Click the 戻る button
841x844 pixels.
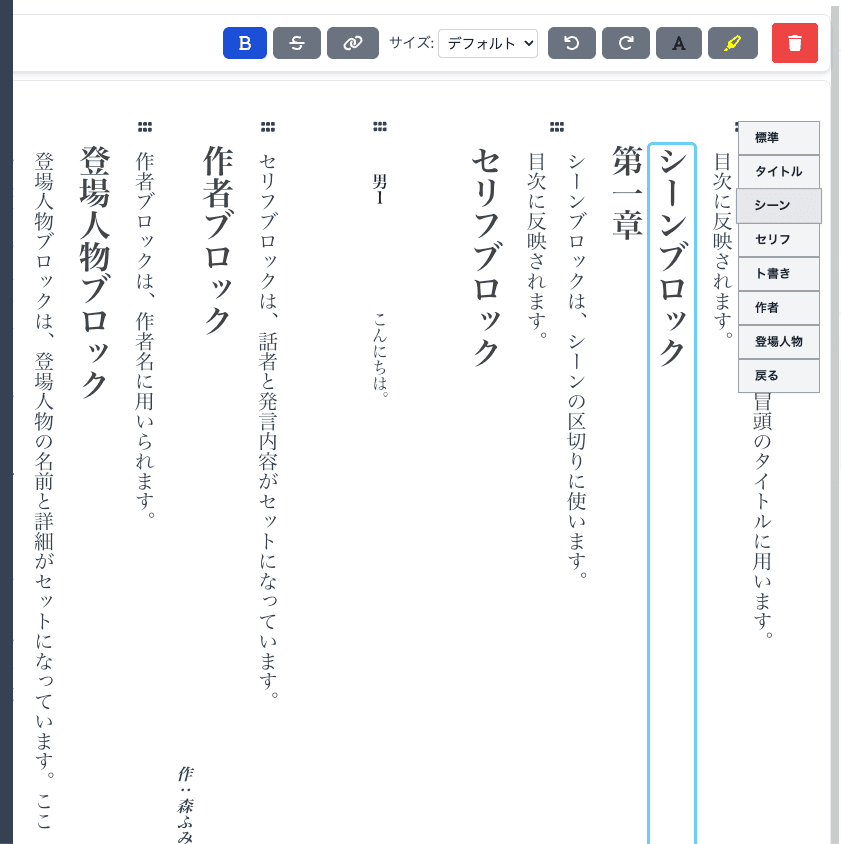click(x=778, y=376)
